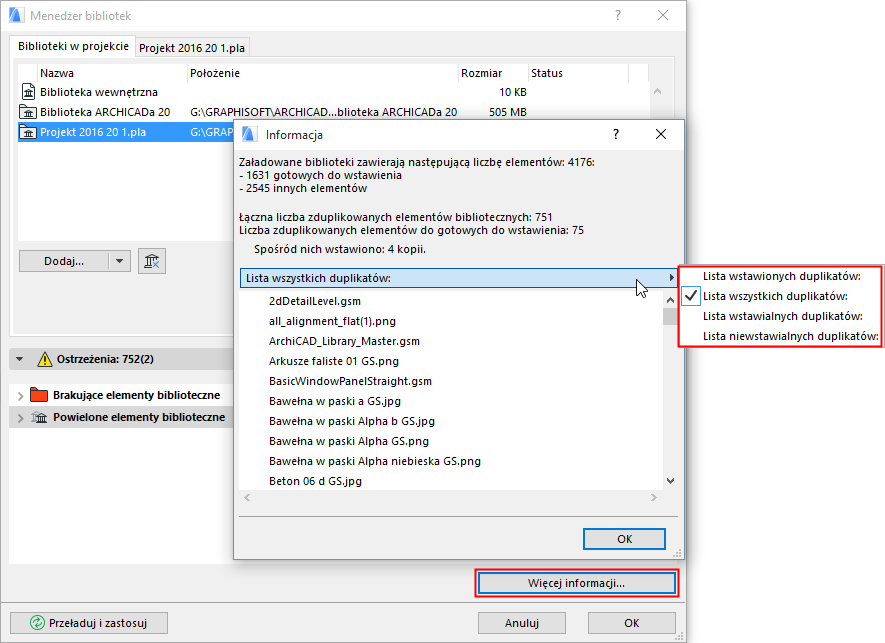Image resolution: width=885 pixels, height=643 pixels.
Task: Click the red folder icon for Brakujące elementy
Action: pyautogui.click(x=39, y=395)
